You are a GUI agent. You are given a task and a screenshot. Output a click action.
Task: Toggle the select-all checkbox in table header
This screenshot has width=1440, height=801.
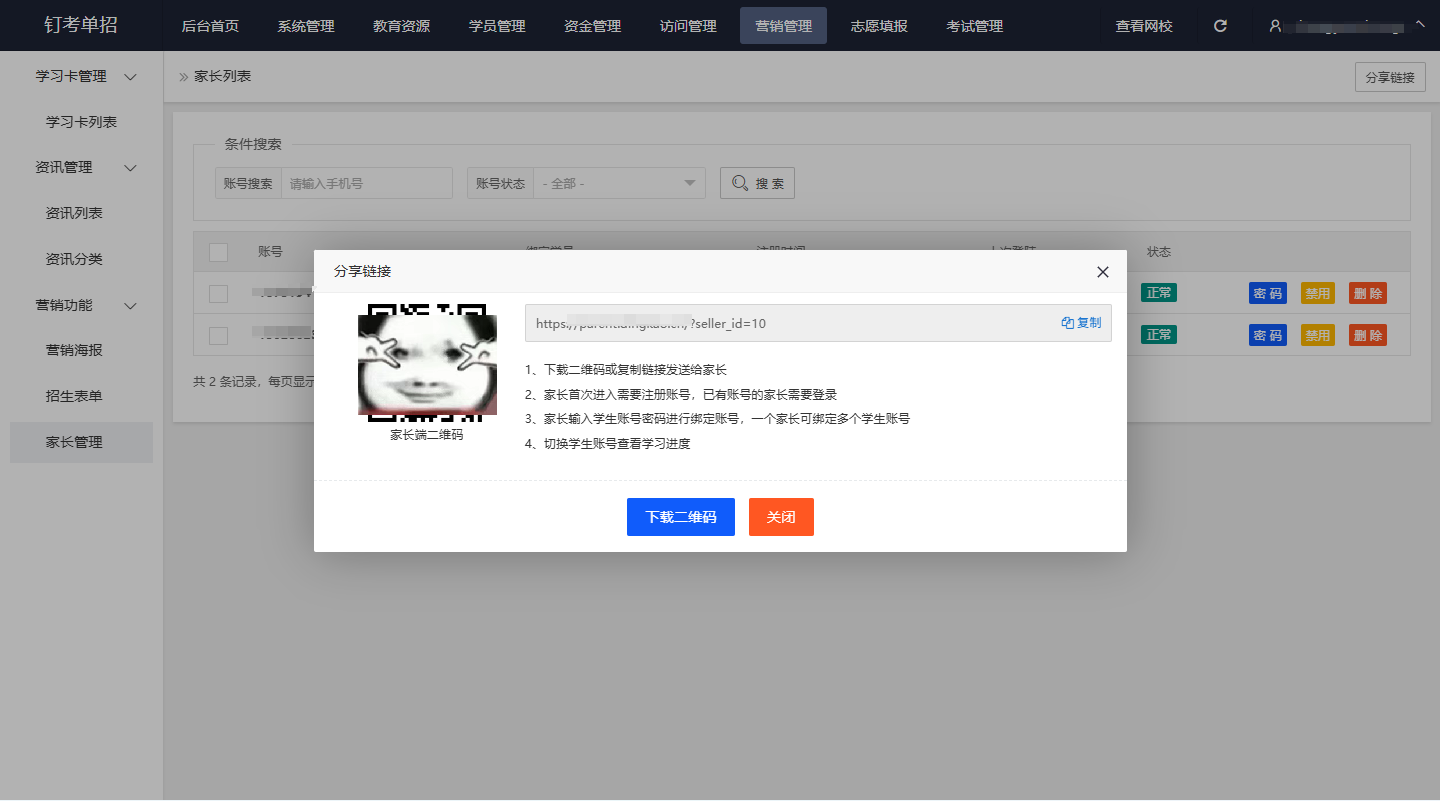pos(218,252)
